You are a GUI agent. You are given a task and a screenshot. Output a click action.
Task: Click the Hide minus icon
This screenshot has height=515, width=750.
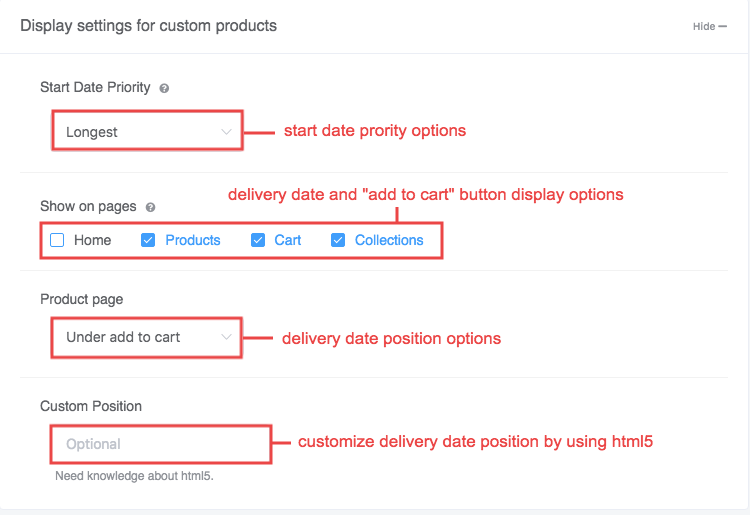tap(723, 27)
